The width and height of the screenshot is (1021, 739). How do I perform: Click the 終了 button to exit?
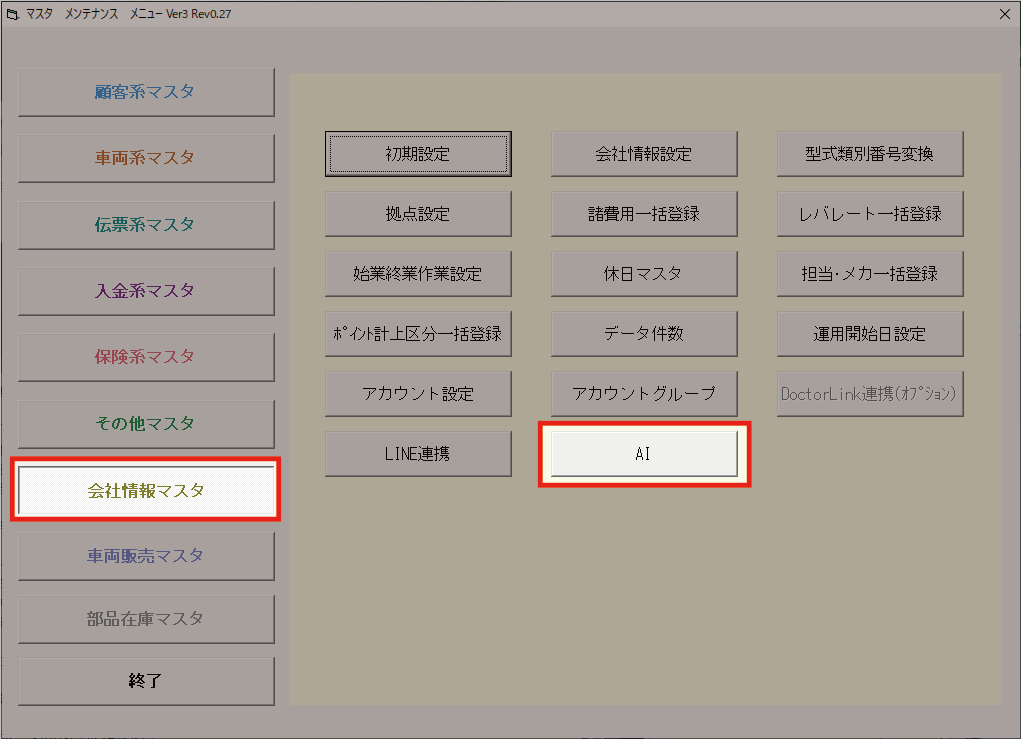(x=146, y=681)
